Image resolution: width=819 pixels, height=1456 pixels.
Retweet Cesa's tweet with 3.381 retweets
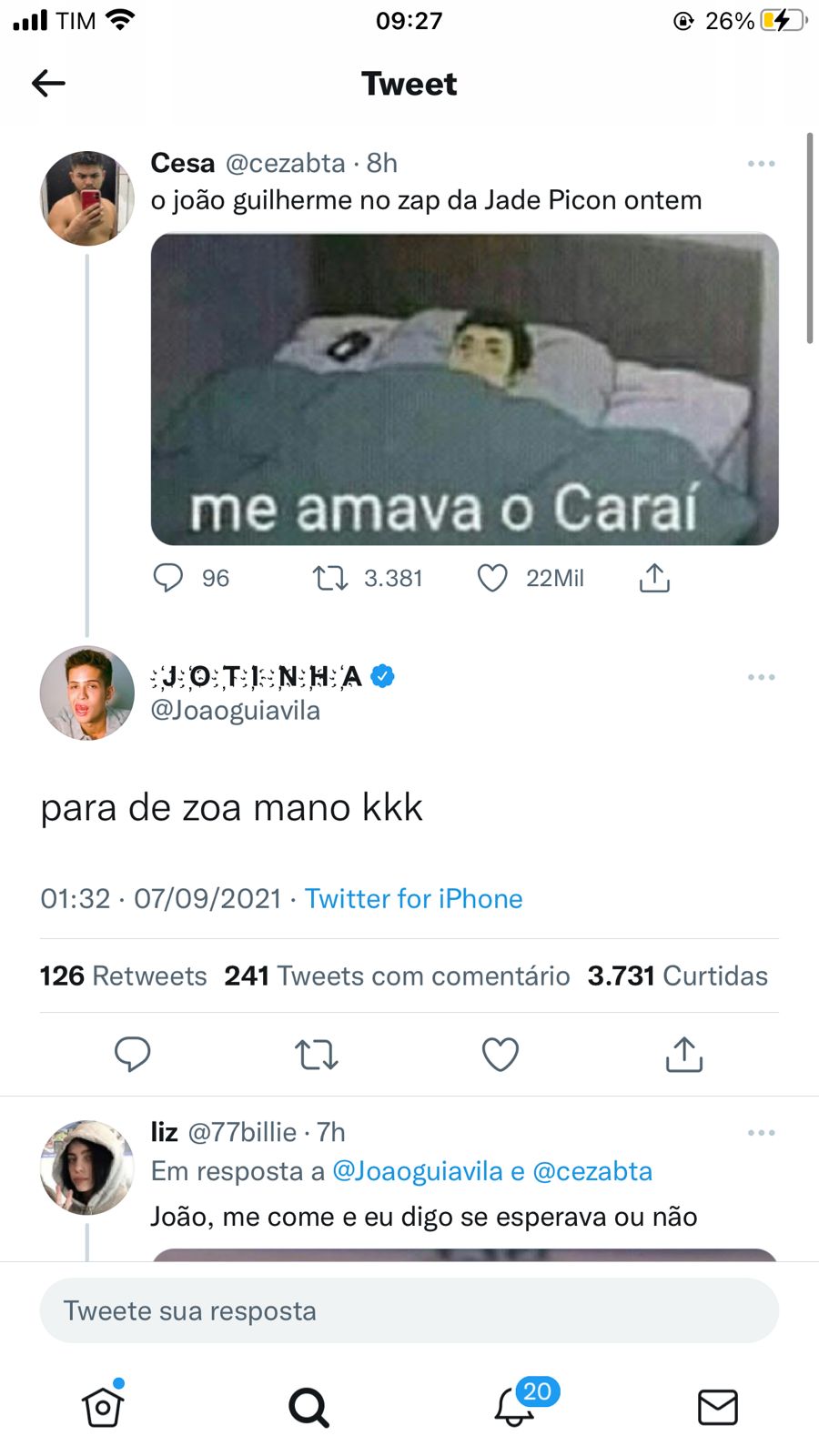coord(330,578)
